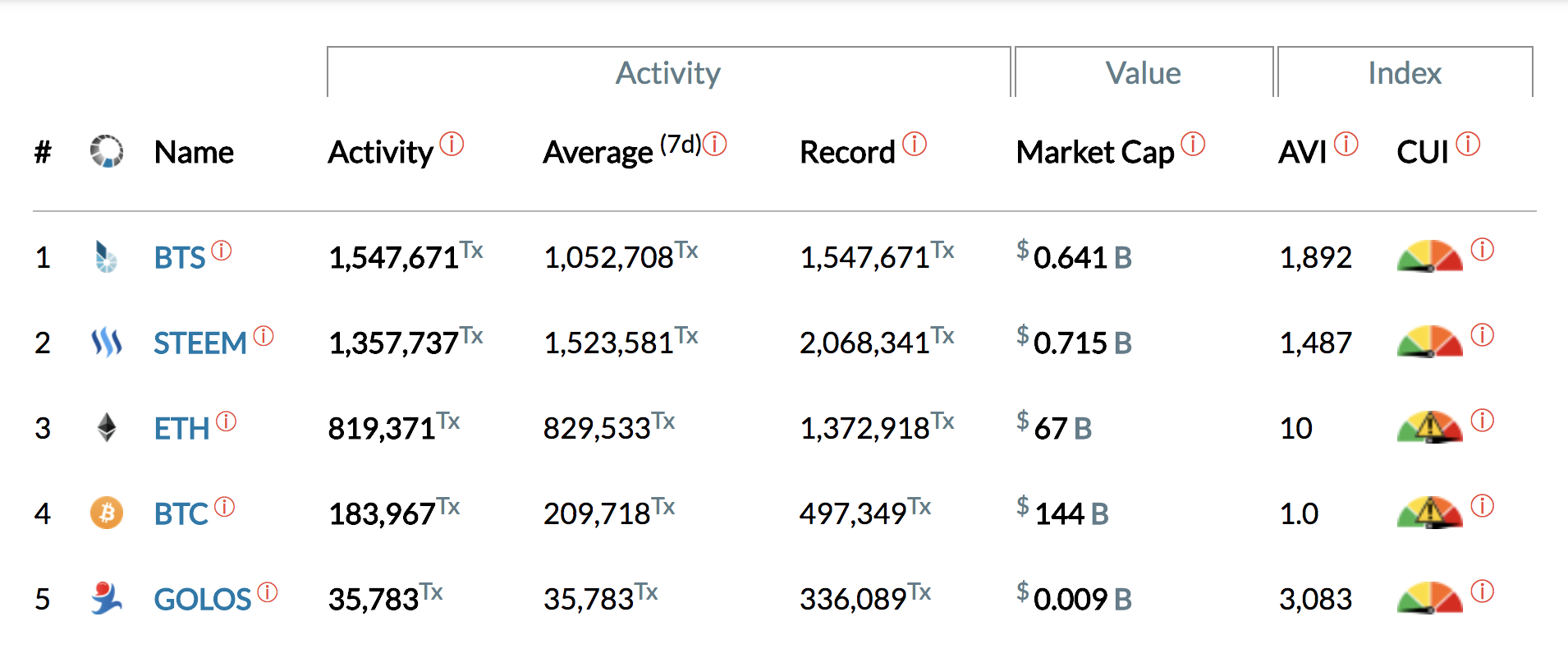
Task: Select the Value group header tab
Action: 1144,72
